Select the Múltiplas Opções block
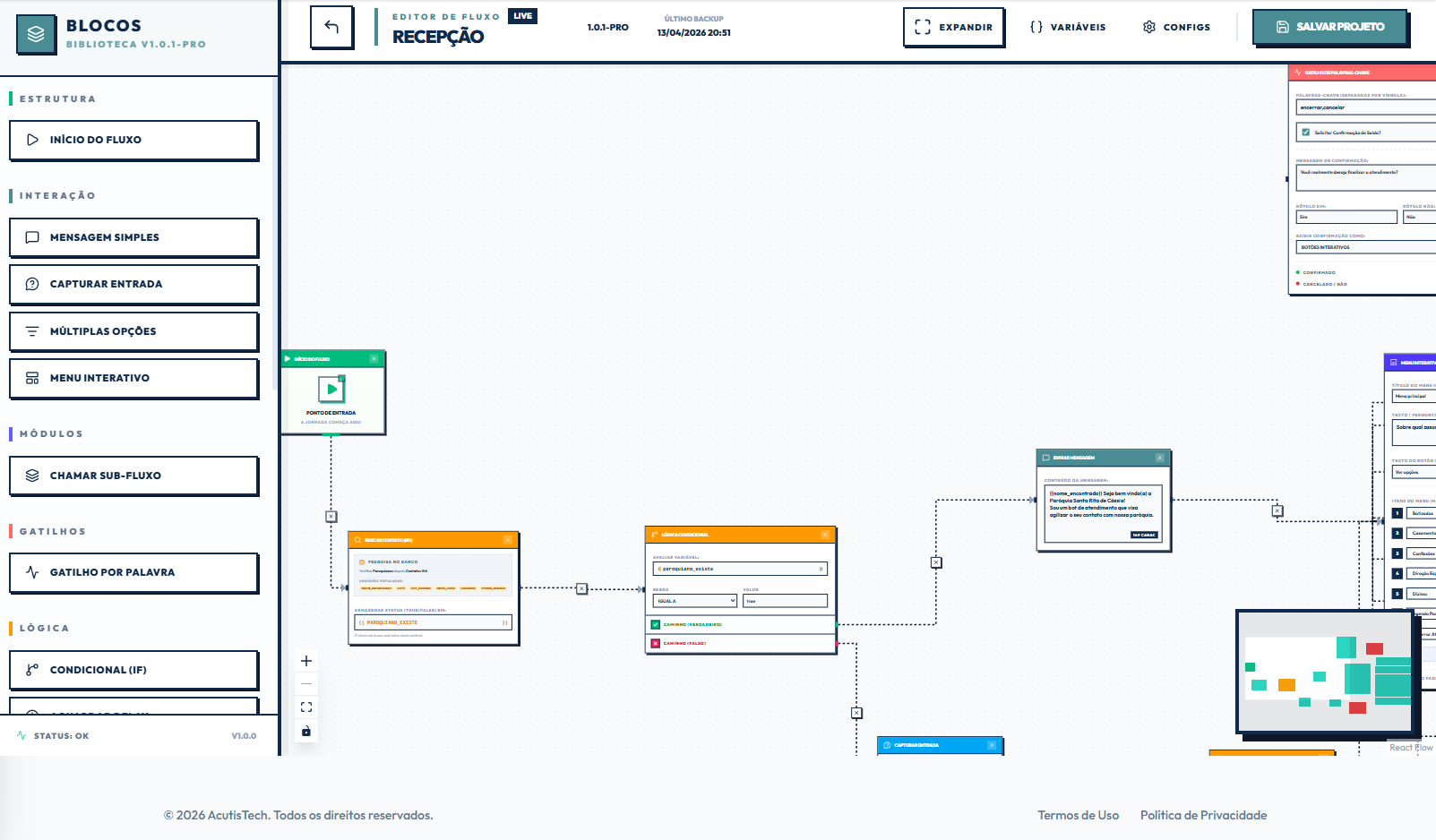 click(133, 331)
